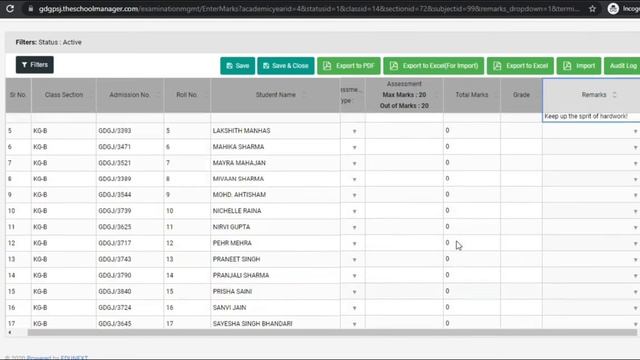Open assessment type dropdown for SANVI JAIN
Viewport: 640px width, 360px height.
pos(354,308)
